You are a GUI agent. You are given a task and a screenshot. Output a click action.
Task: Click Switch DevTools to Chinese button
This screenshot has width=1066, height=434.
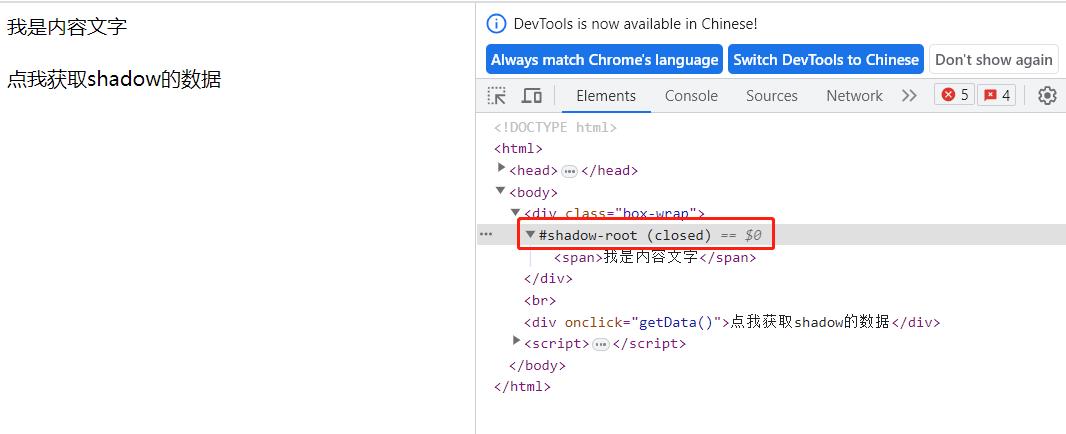[826, 59]
